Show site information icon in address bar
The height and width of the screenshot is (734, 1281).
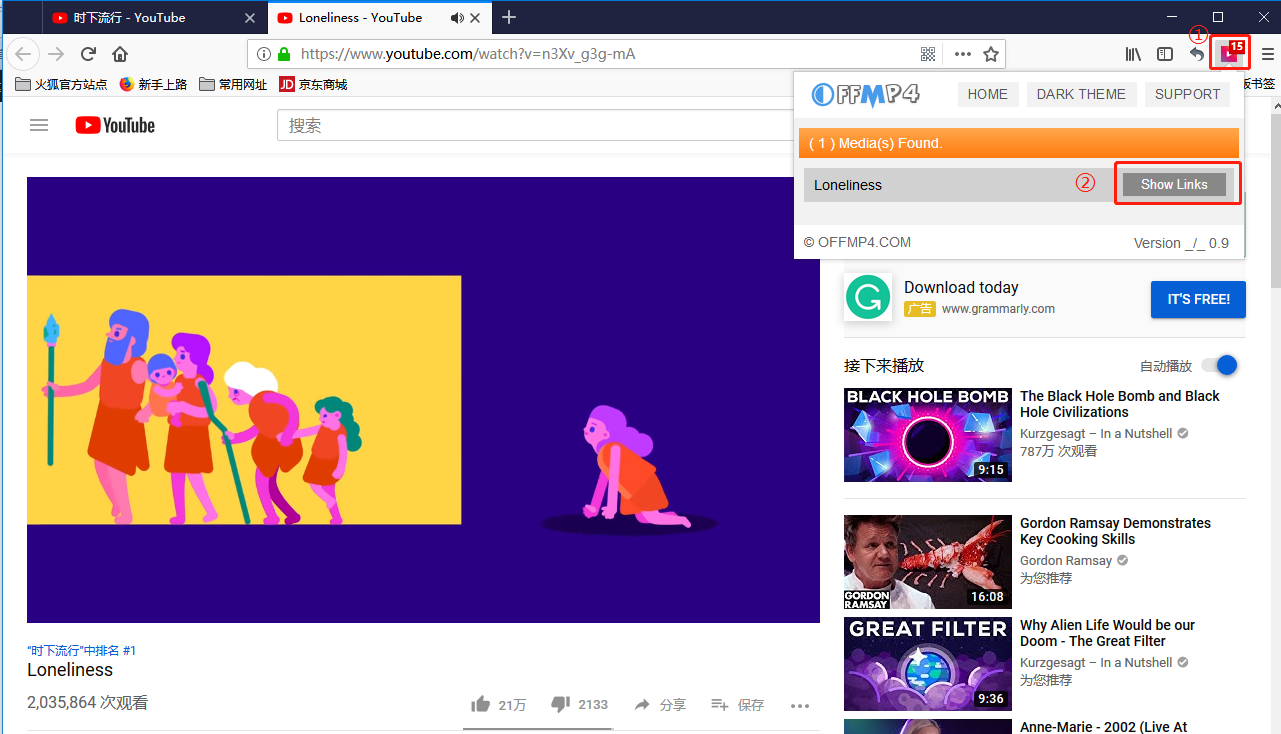264,54
